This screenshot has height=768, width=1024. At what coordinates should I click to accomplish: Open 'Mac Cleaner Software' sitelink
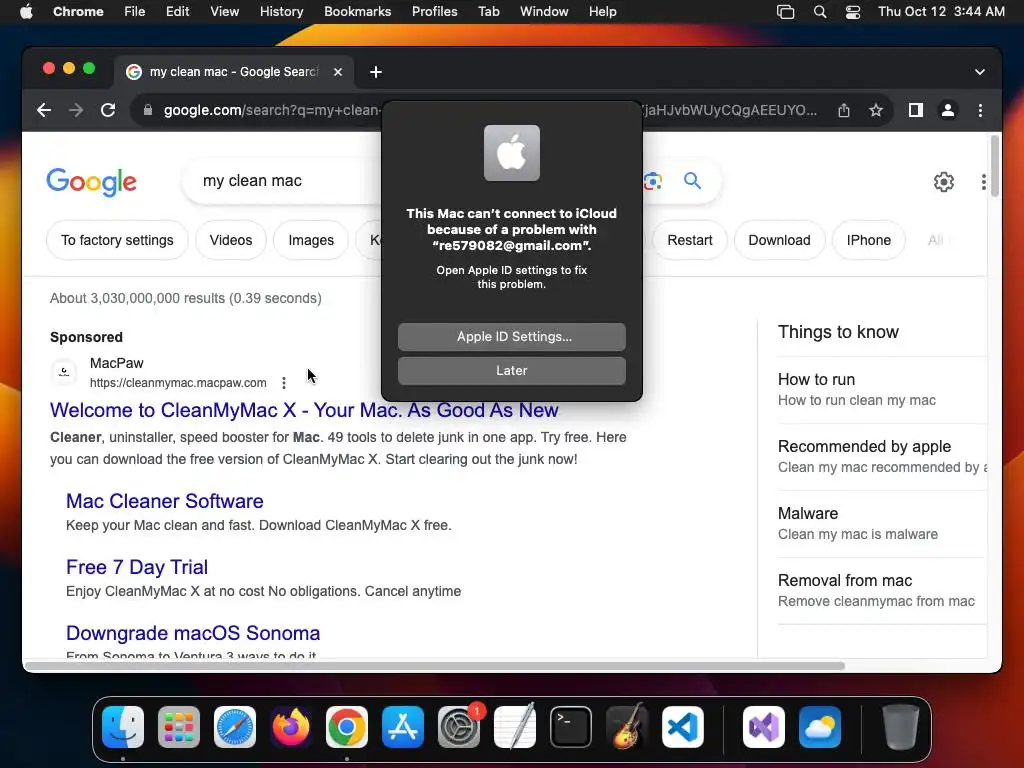click(165, 501)
